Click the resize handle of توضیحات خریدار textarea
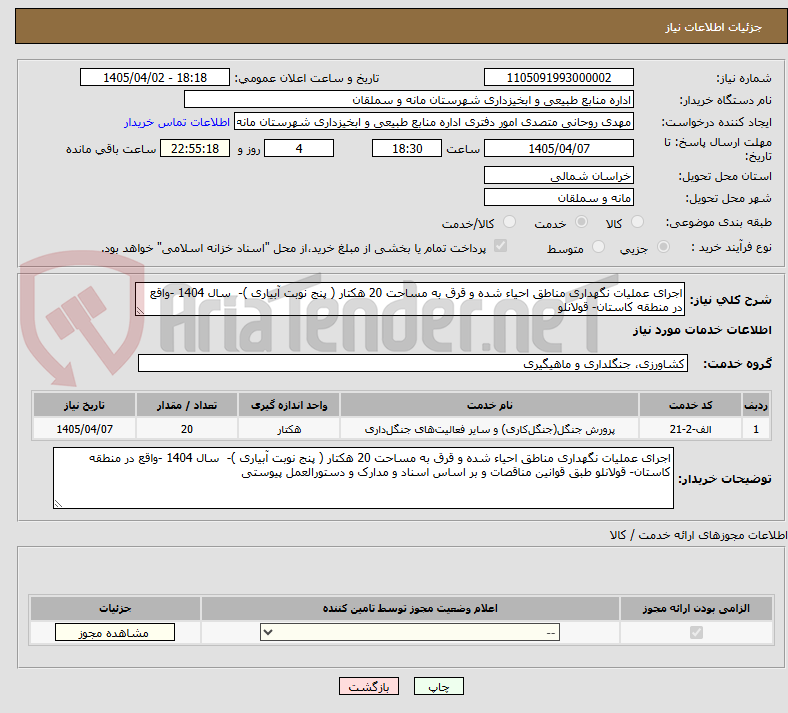788x713 pixels. [58, 504]
